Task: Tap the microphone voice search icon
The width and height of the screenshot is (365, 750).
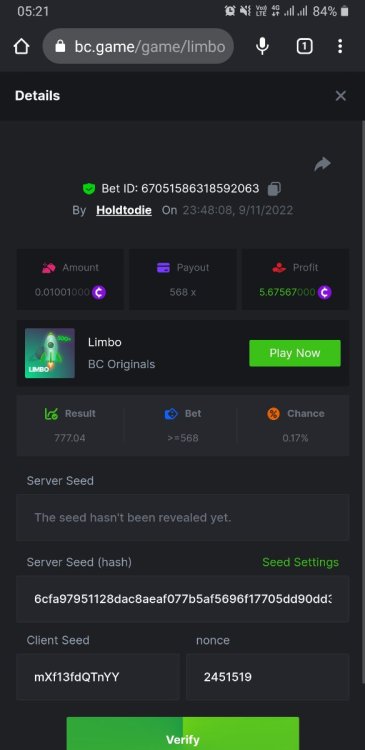Action: [x=262, y=46]
